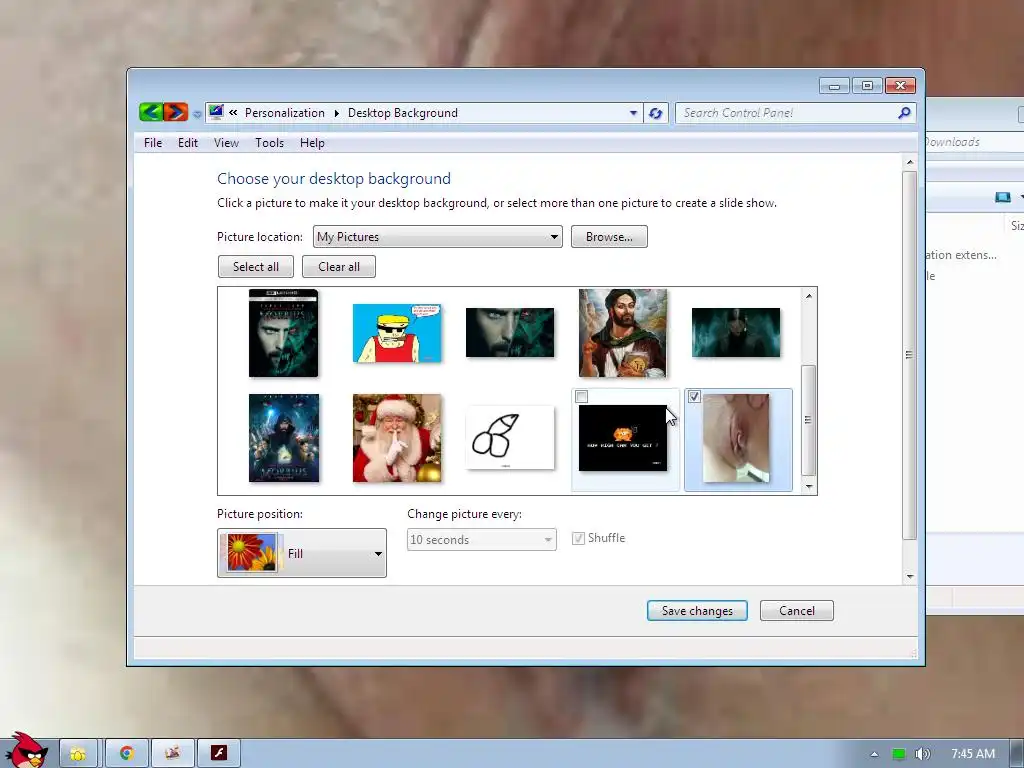The width and height of the screenshot is (1024, 768).
Task: Click the flower preview in Picture position
Action: 251,552
